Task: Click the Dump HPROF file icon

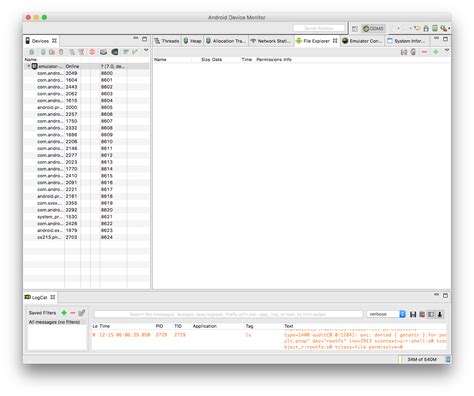Action: pos(52,52)
